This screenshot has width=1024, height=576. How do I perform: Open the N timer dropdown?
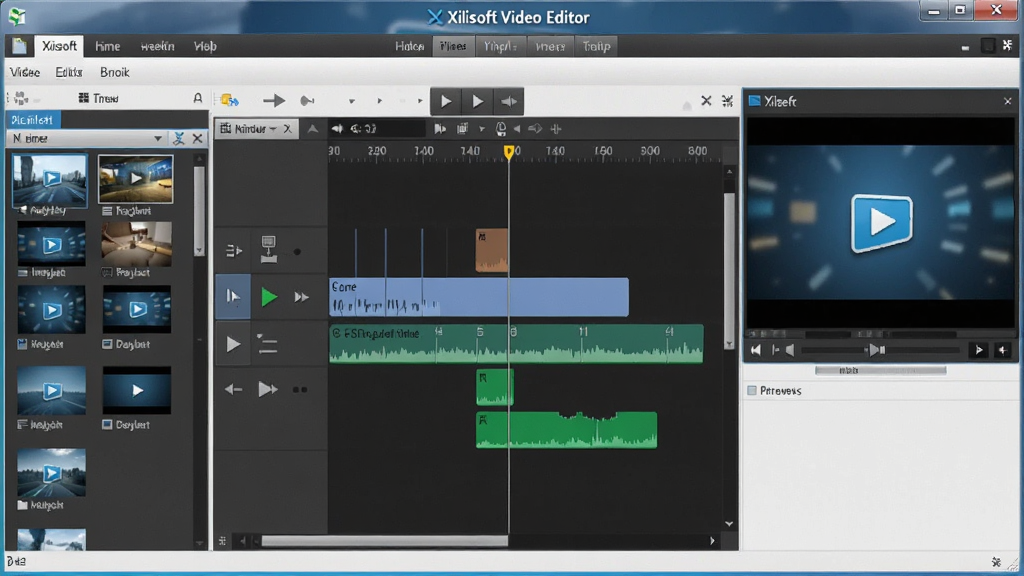click(157, 138)
